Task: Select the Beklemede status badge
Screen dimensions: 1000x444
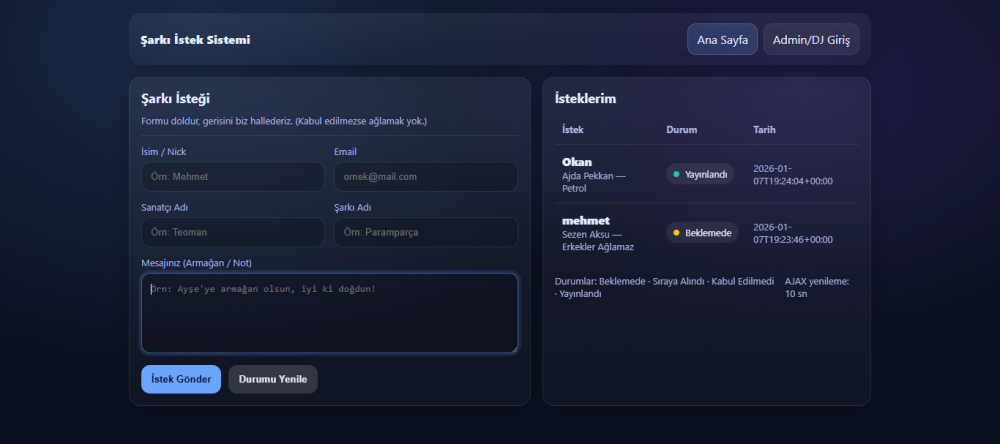Action: point(702,233)
